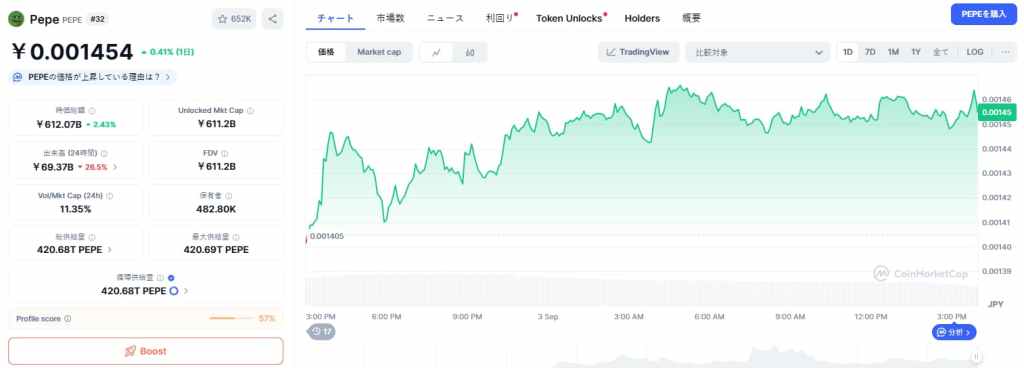Toggle chart to Market cap view
The height and width of the screenshot is (368, 1024).
pyautogui.click(x=379, y=52)
